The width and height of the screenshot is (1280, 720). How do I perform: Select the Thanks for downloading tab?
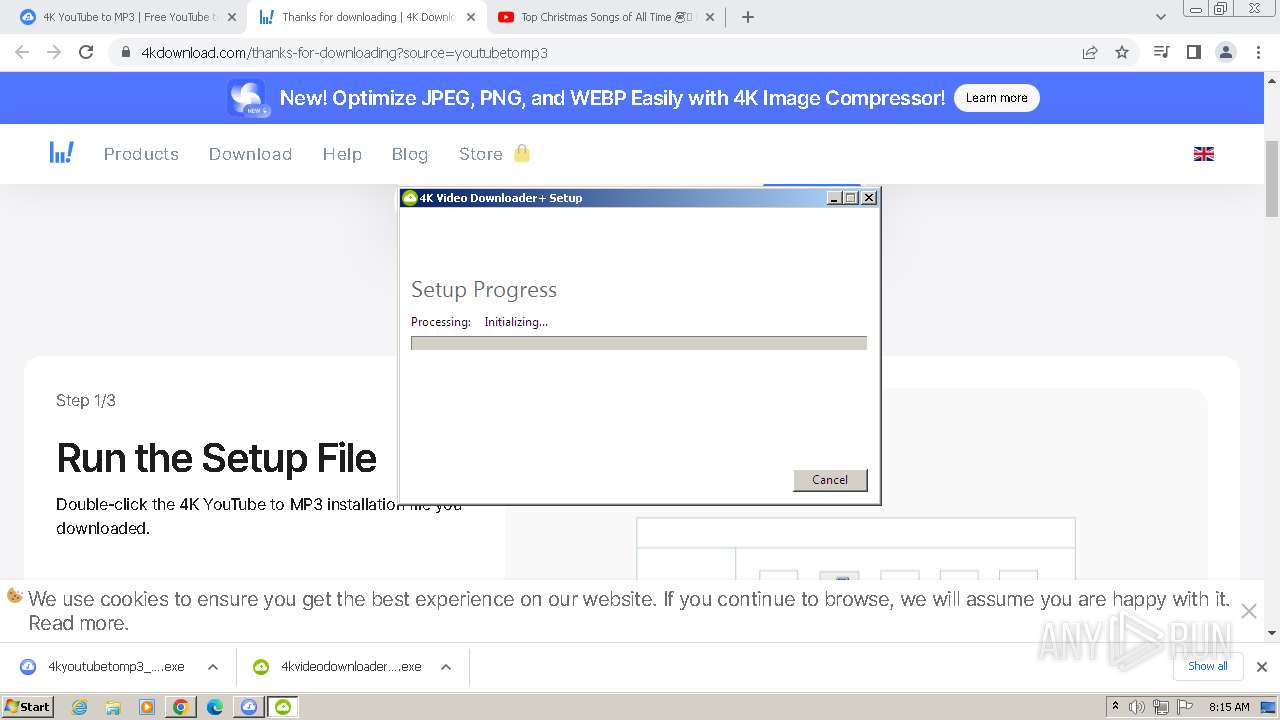366,17
